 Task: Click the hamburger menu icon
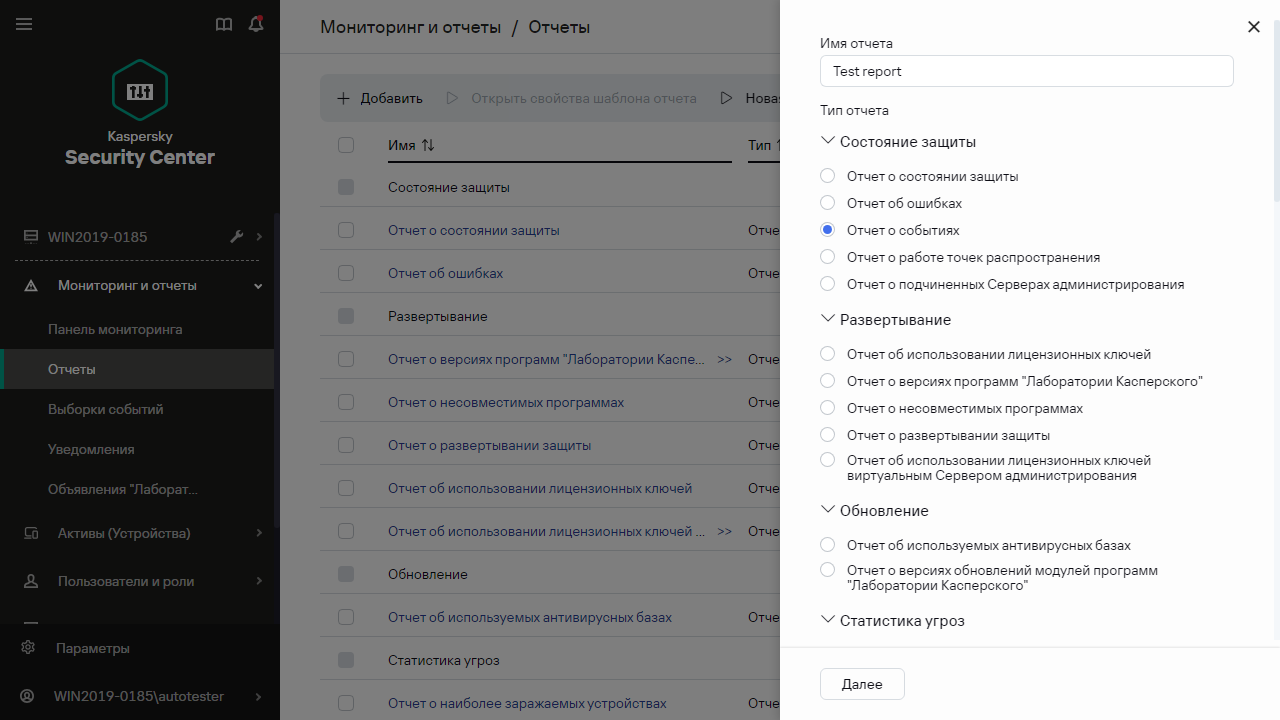tap(24, 24)
